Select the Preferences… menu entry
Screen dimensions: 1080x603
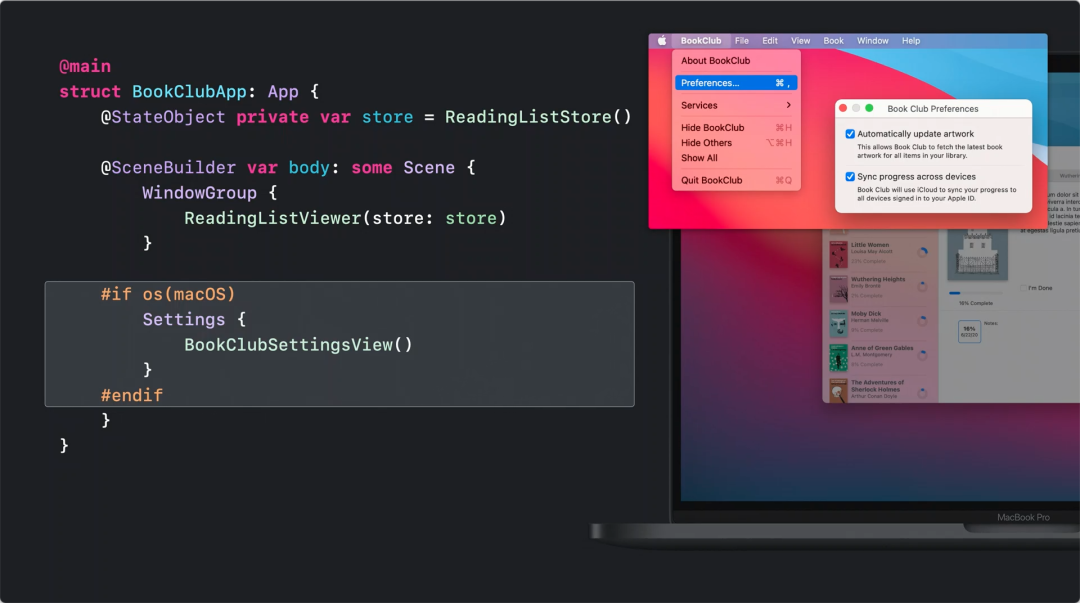(x=736, y=83)
